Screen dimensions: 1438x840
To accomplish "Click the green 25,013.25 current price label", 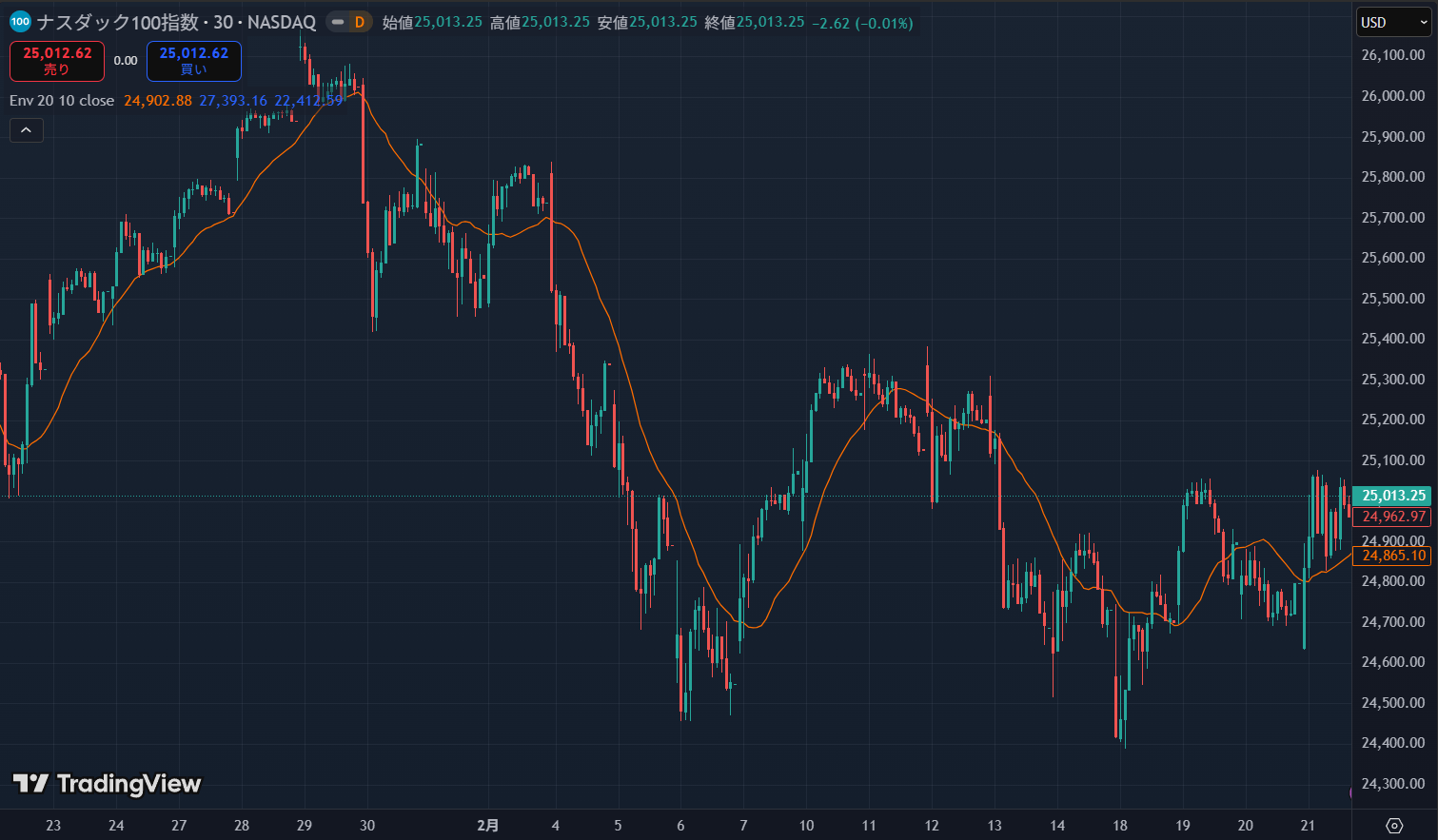I will point(1393,495).
